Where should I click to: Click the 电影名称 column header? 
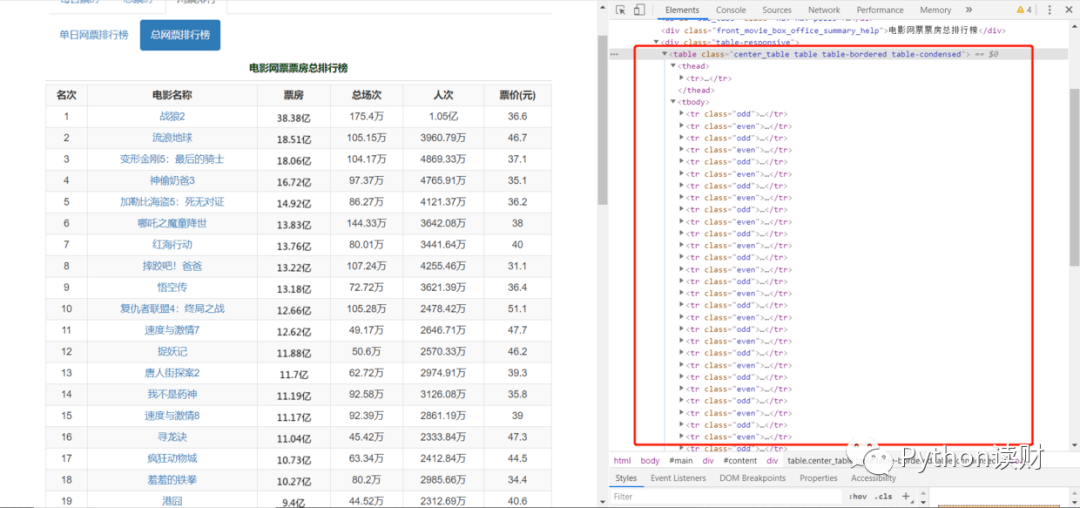tap(172, 95)
